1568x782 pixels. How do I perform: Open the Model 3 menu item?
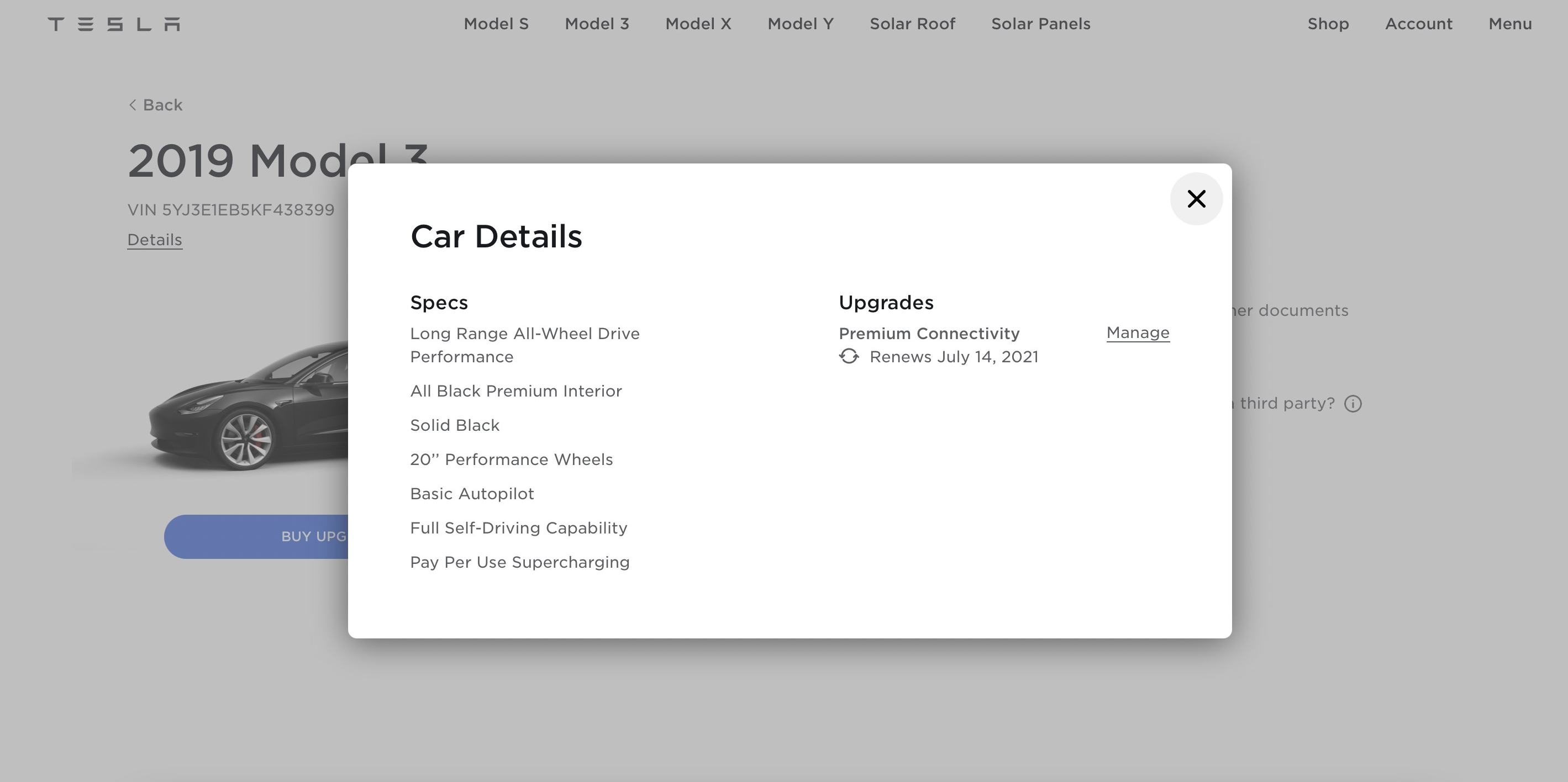coord(597,24)
